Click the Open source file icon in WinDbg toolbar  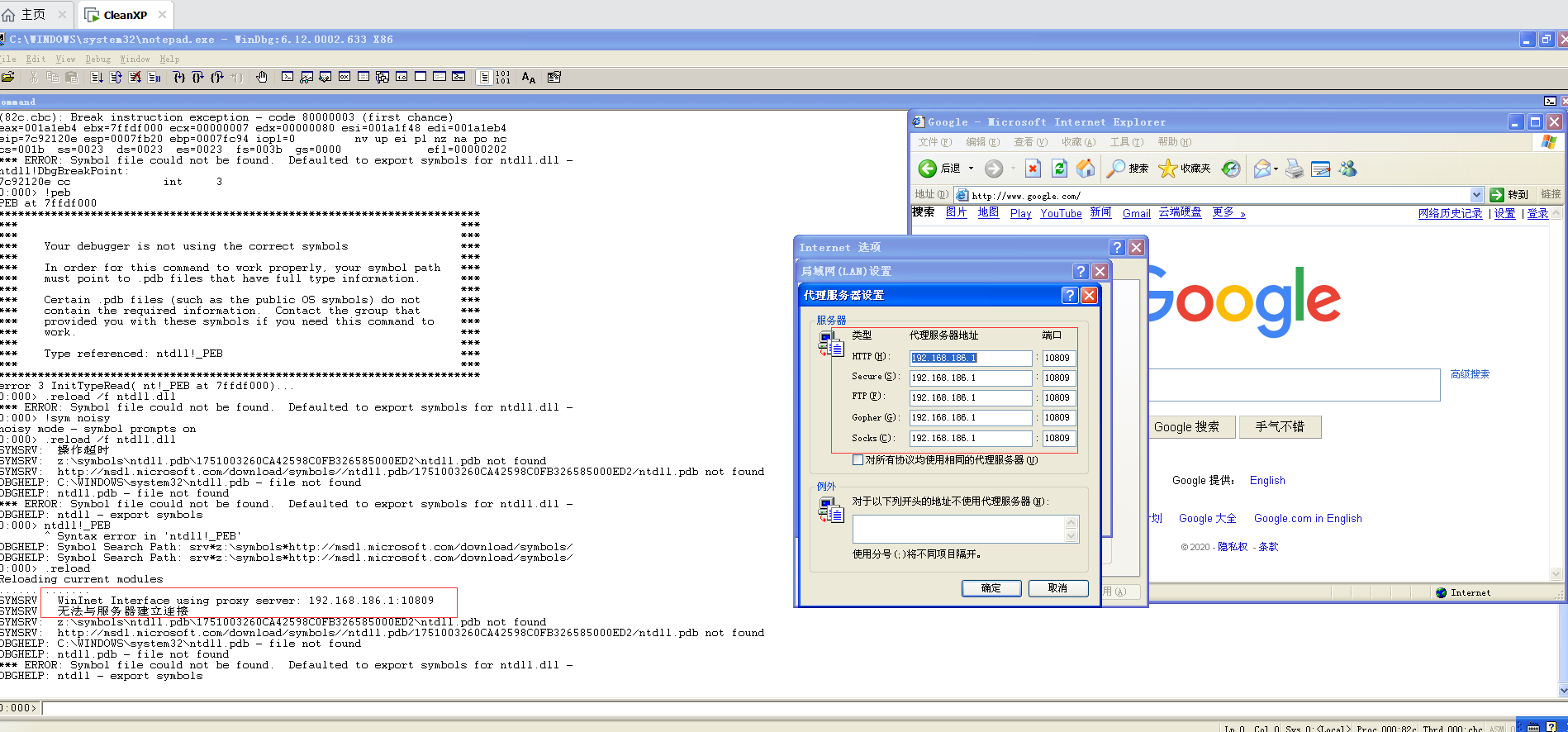8,77
